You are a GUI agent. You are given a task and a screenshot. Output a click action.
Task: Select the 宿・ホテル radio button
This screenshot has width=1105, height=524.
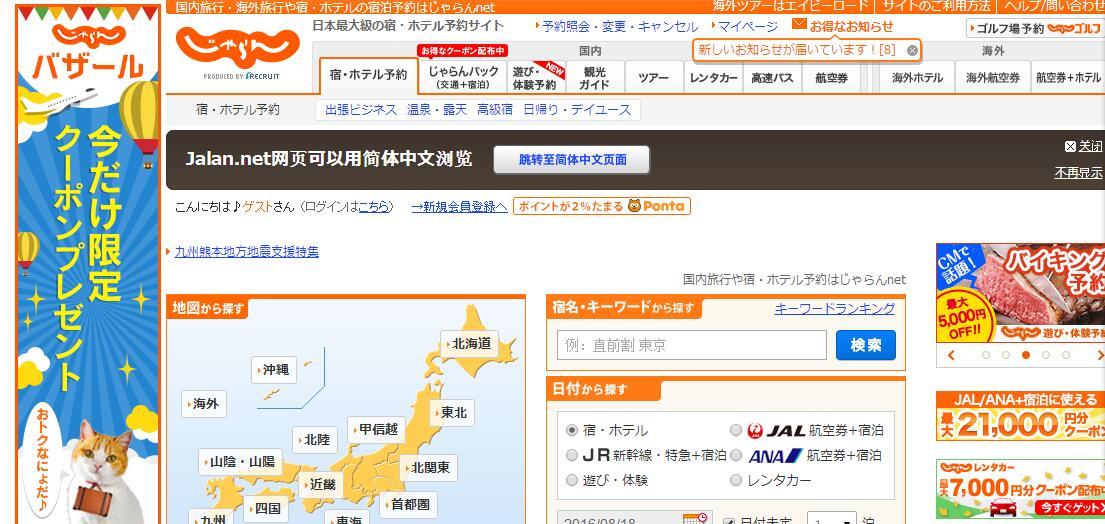point(572,430)
